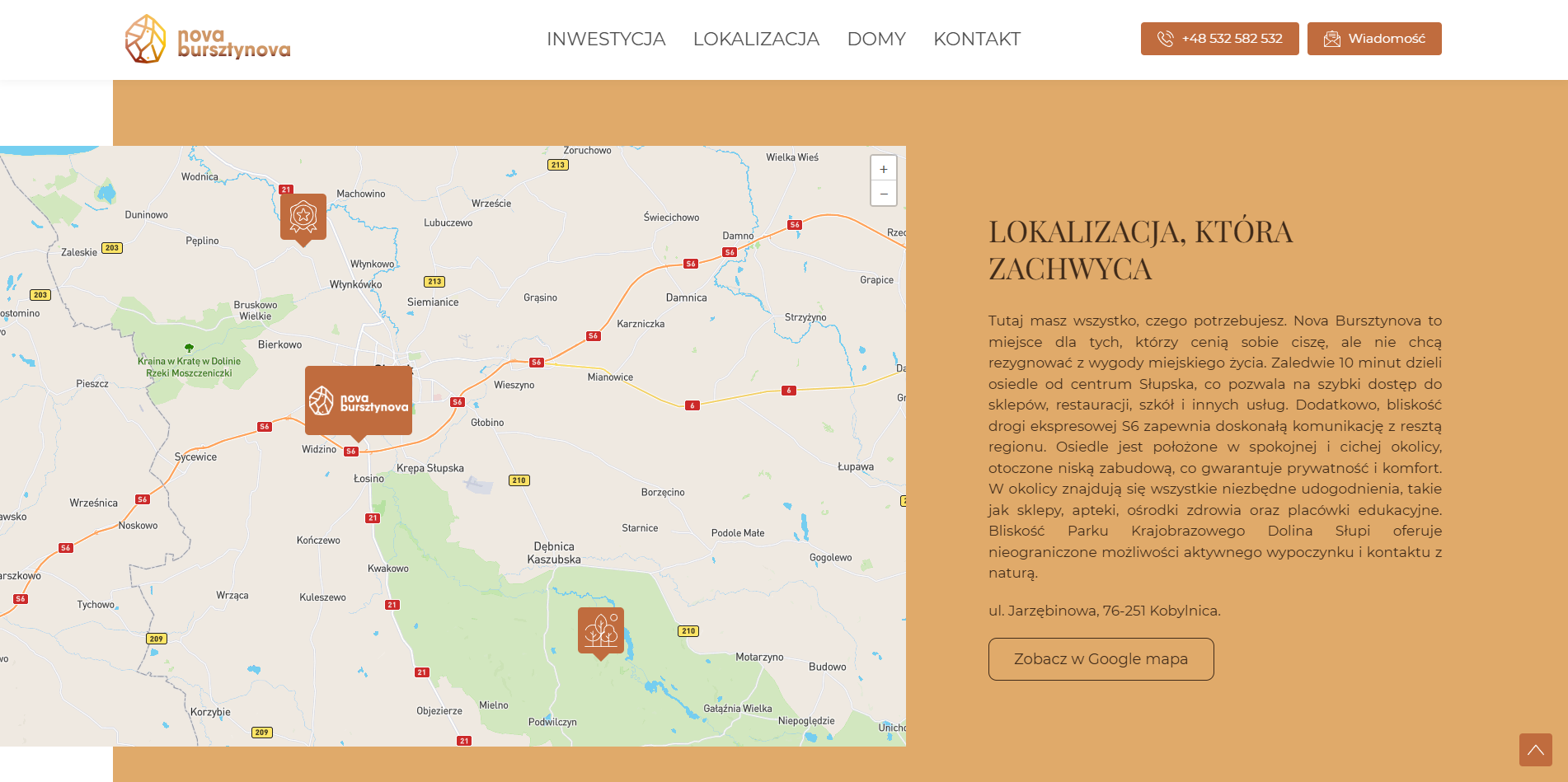Open Zobacz w Google mapa link

pyautogui.click(x=1101, y=659)
